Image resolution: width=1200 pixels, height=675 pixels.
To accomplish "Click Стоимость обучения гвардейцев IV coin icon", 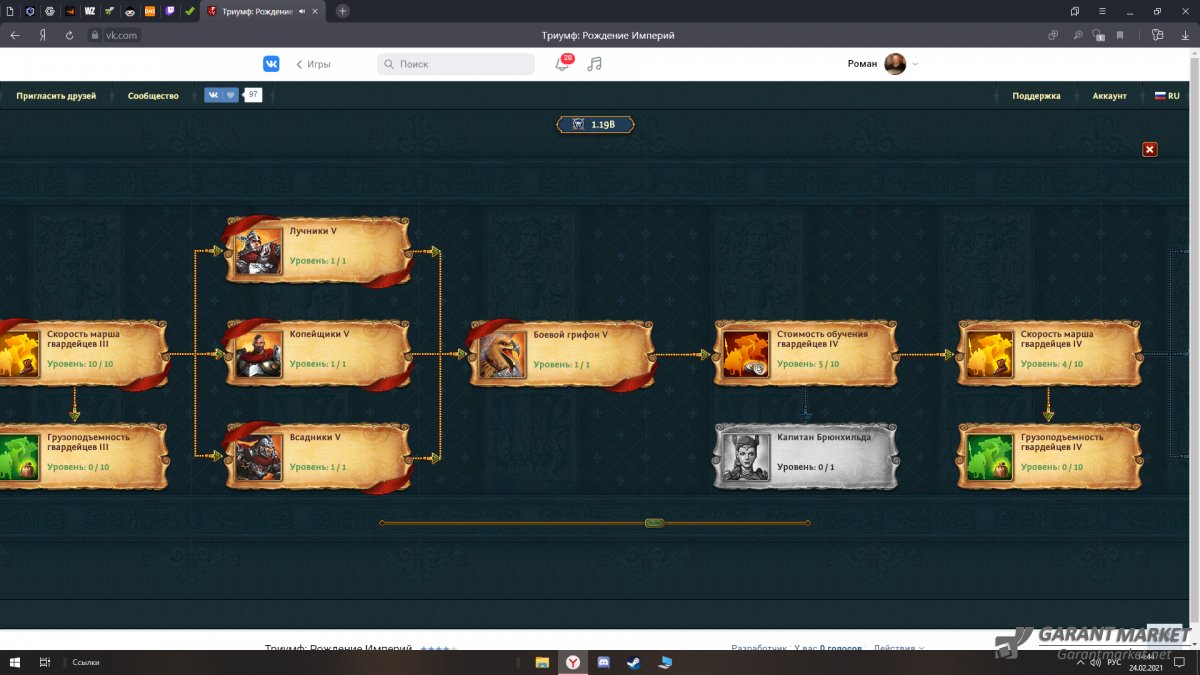I will tap(746, 354).
